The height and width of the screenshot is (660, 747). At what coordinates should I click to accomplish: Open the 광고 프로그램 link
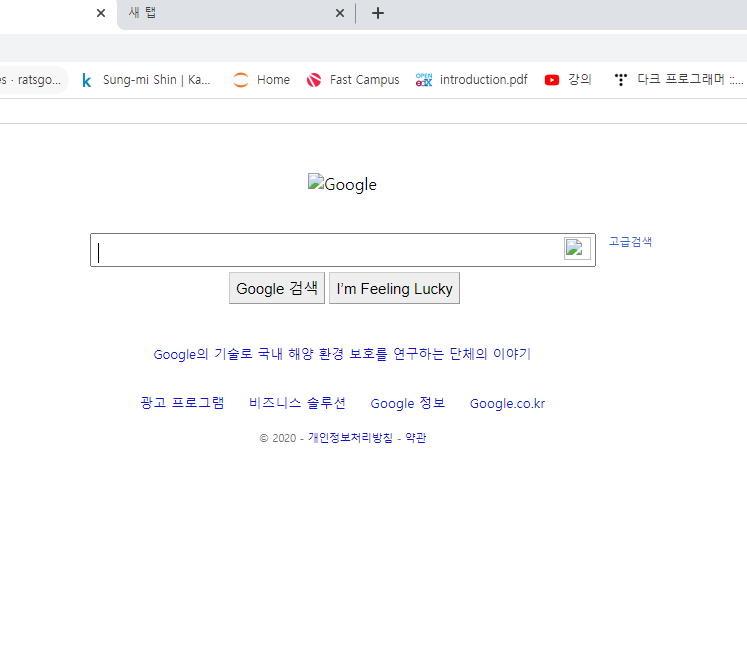tap(182, 403)
